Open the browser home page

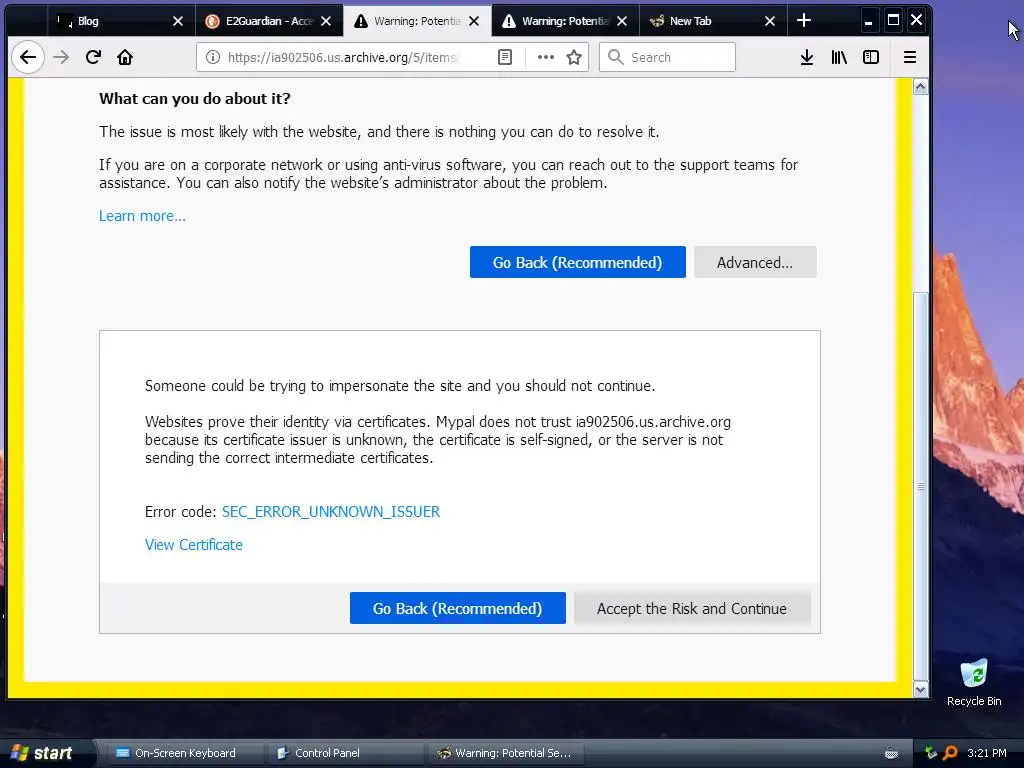[125, 57]
